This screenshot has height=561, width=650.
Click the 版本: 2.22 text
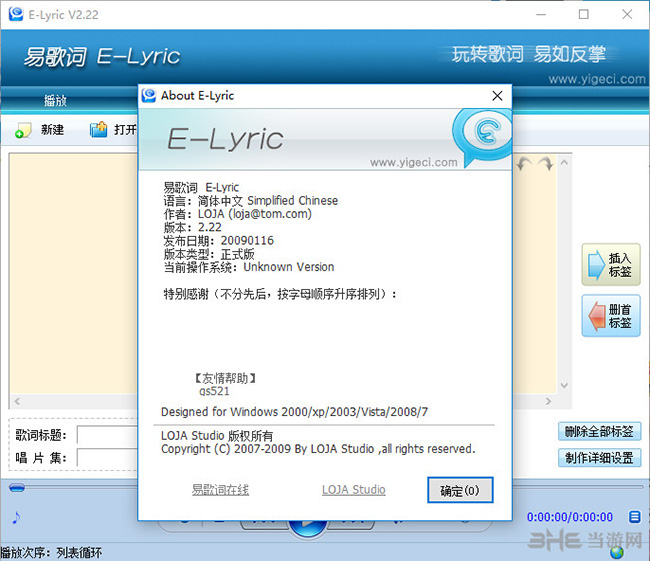192,227
